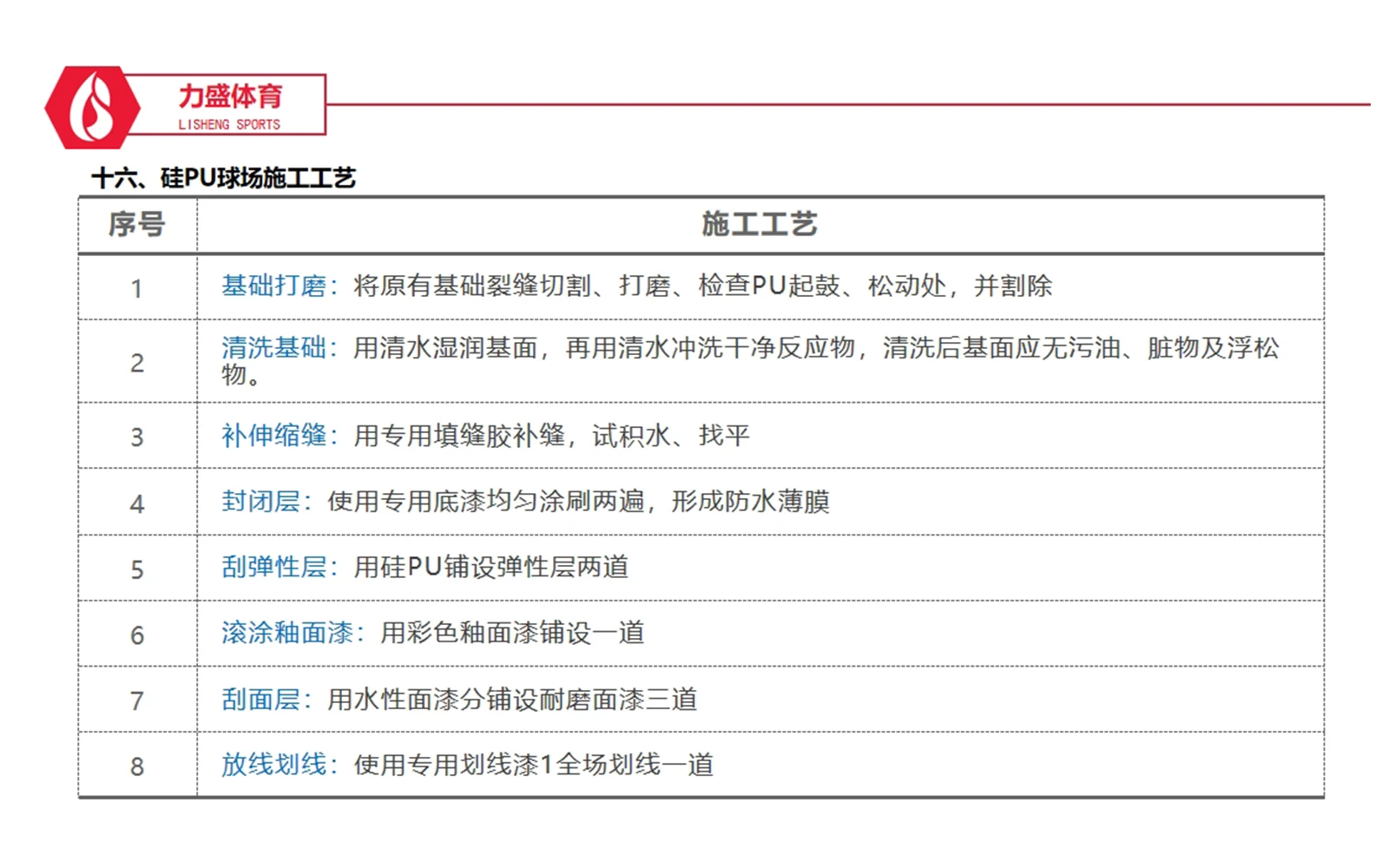This screenshot has height=868, width=1389.
Task: Click the 序号 column header
Action: pos(137,225)
